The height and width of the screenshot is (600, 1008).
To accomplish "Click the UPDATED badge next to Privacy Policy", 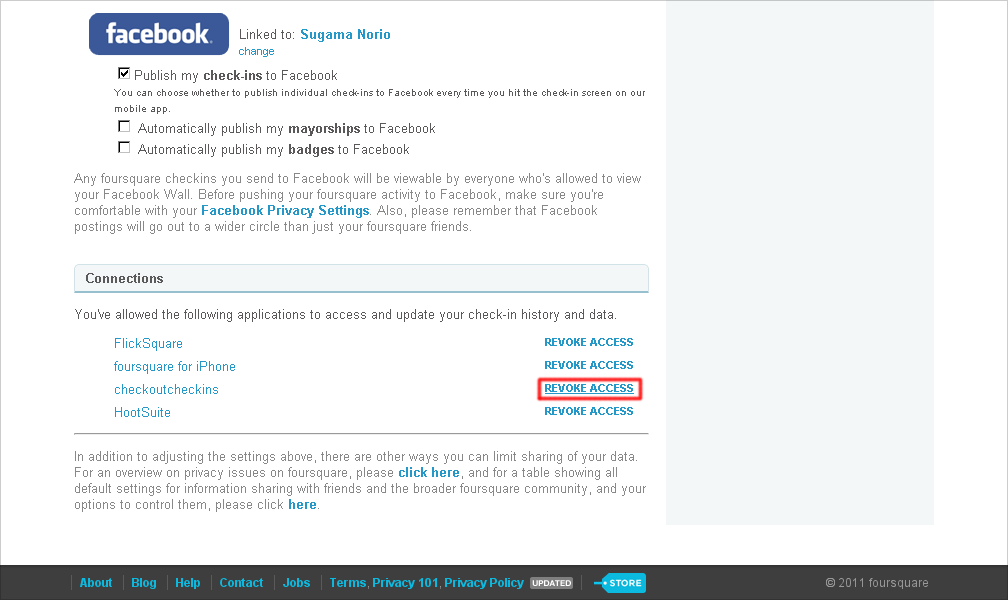I will point(552,583).
